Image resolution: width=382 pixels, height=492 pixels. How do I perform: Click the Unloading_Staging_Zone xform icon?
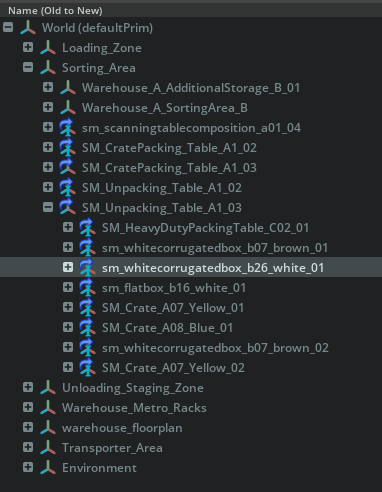(x=48, y=388)
